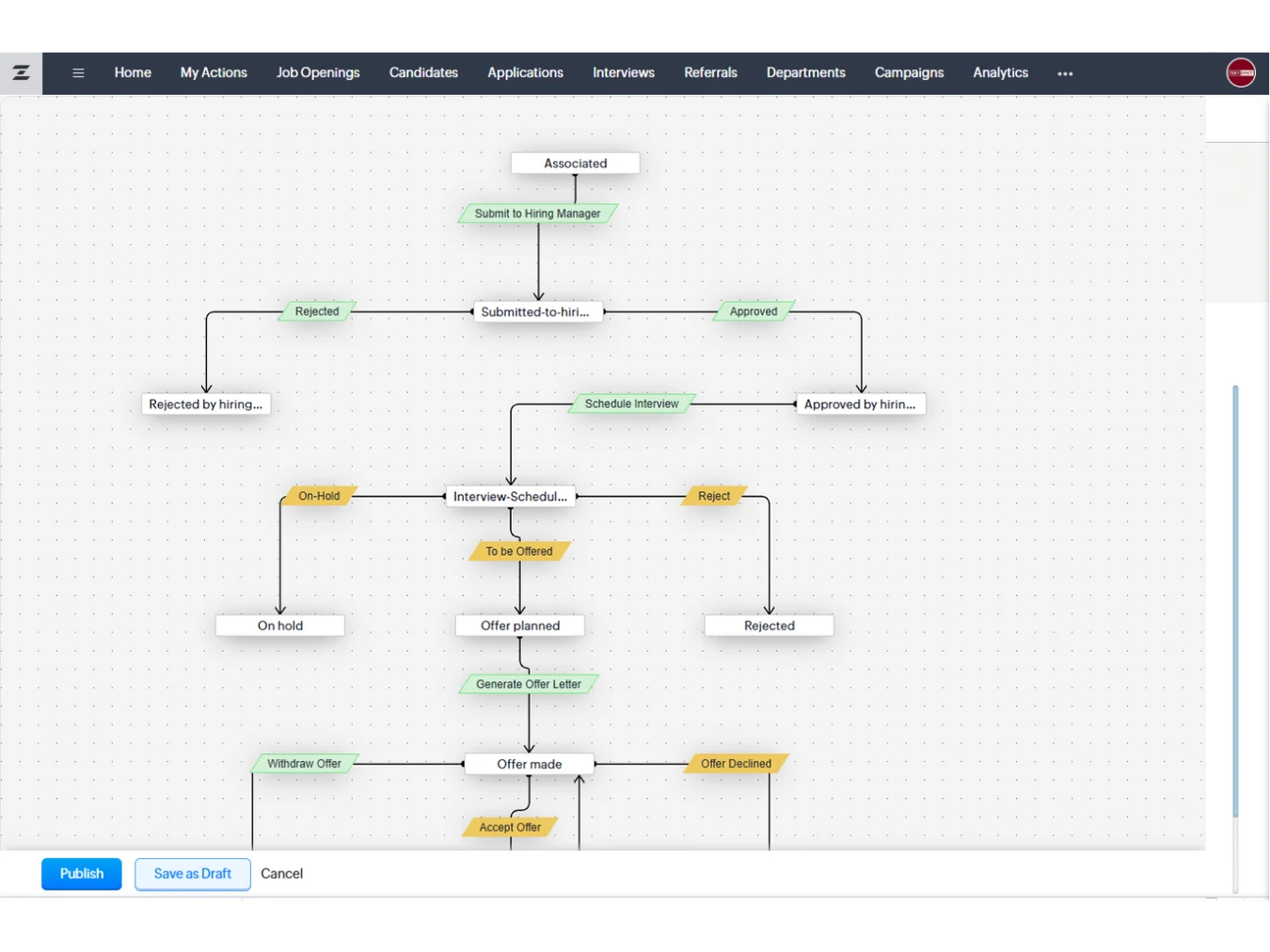Switch to the Analytics tab
This screenshot has height=952, width=1270.
[1000, 72]
